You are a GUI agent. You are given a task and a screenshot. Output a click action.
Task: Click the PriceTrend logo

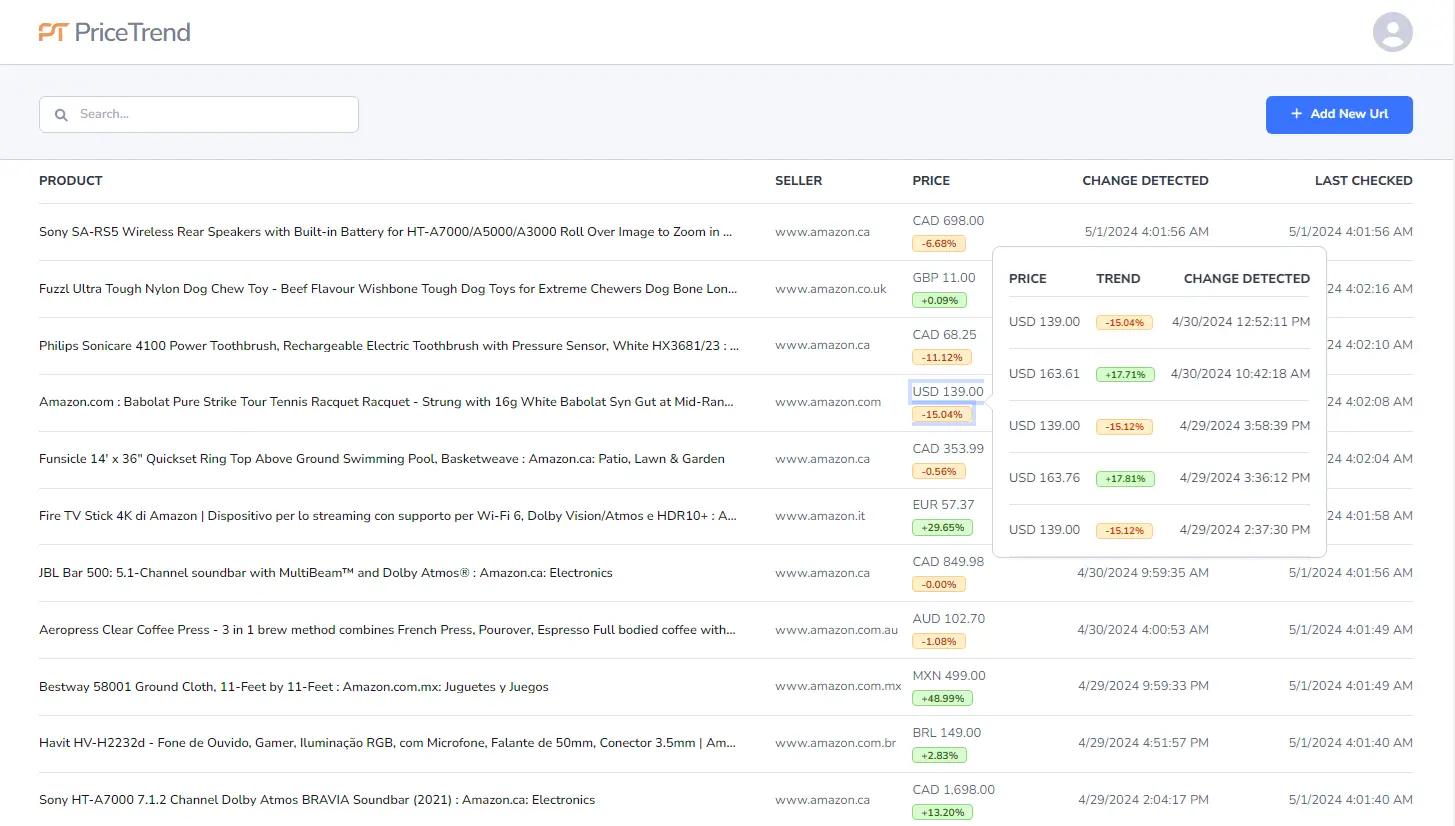pyautogui.click(x=114, y=32)
